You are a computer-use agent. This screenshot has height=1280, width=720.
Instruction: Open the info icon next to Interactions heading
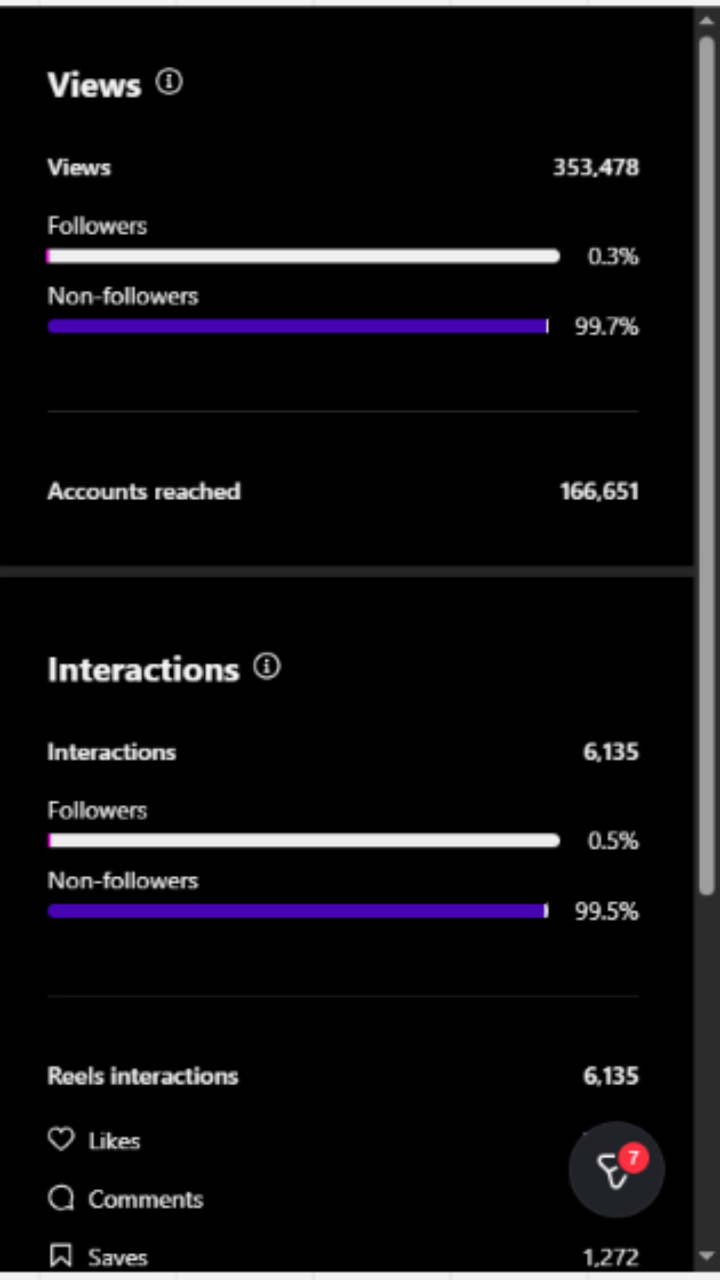[266, 666]
